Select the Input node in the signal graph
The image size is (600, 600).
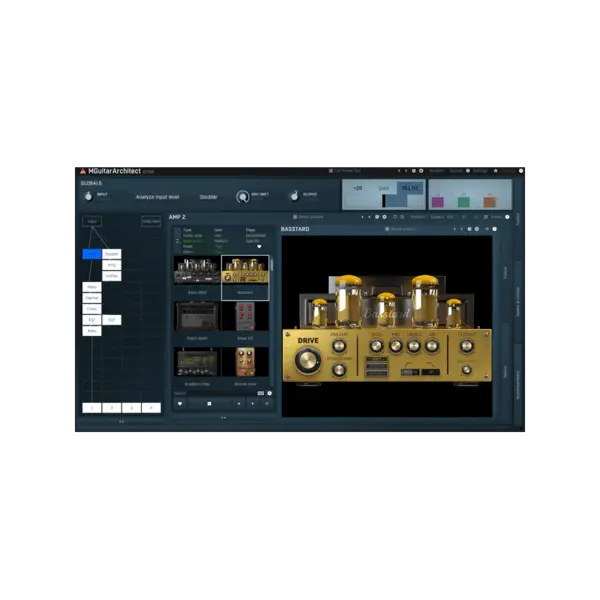click(92, 221)
